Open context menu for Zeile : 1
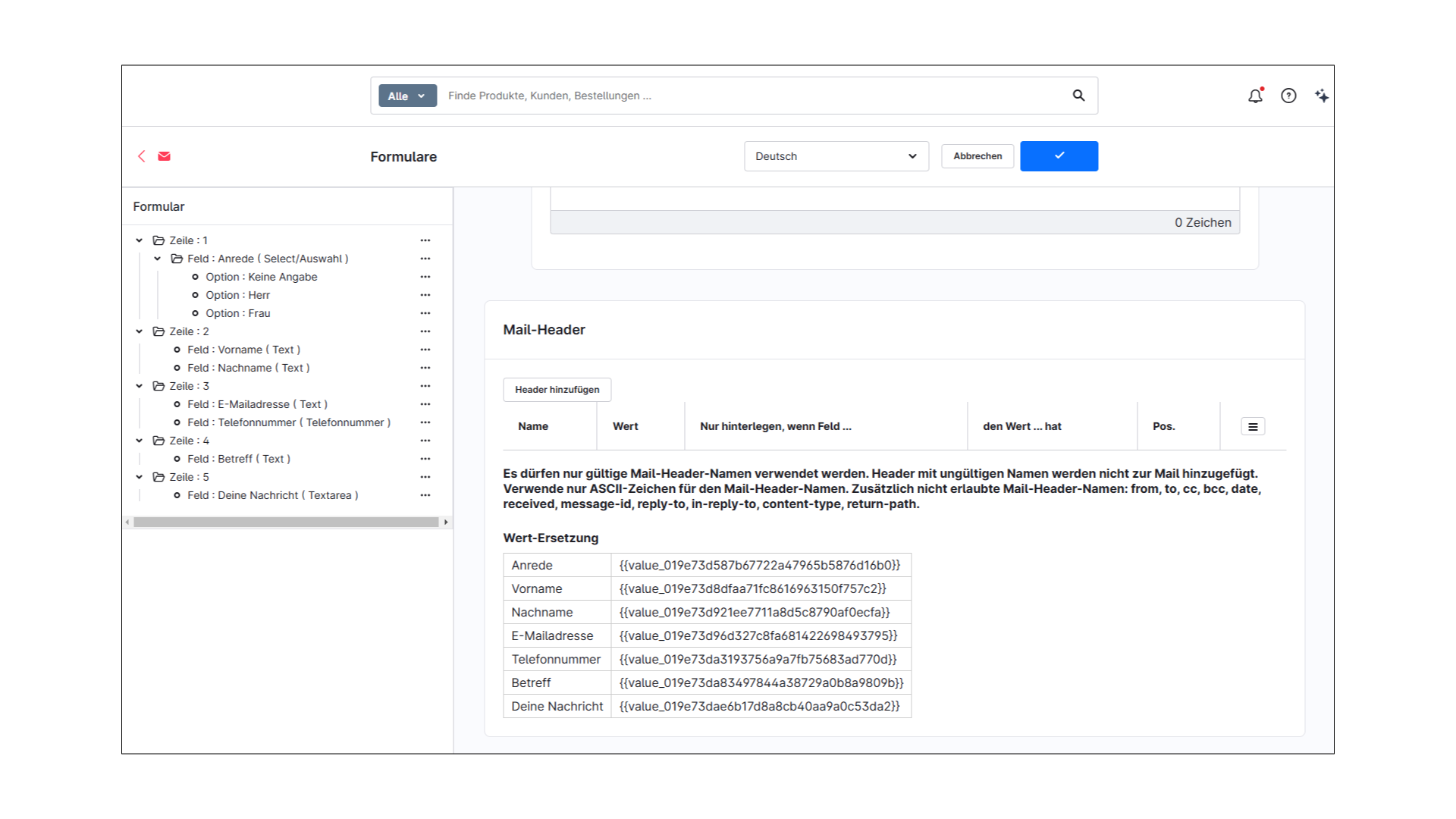Viewport: 1456px width, 819px height. coord(425,240)
